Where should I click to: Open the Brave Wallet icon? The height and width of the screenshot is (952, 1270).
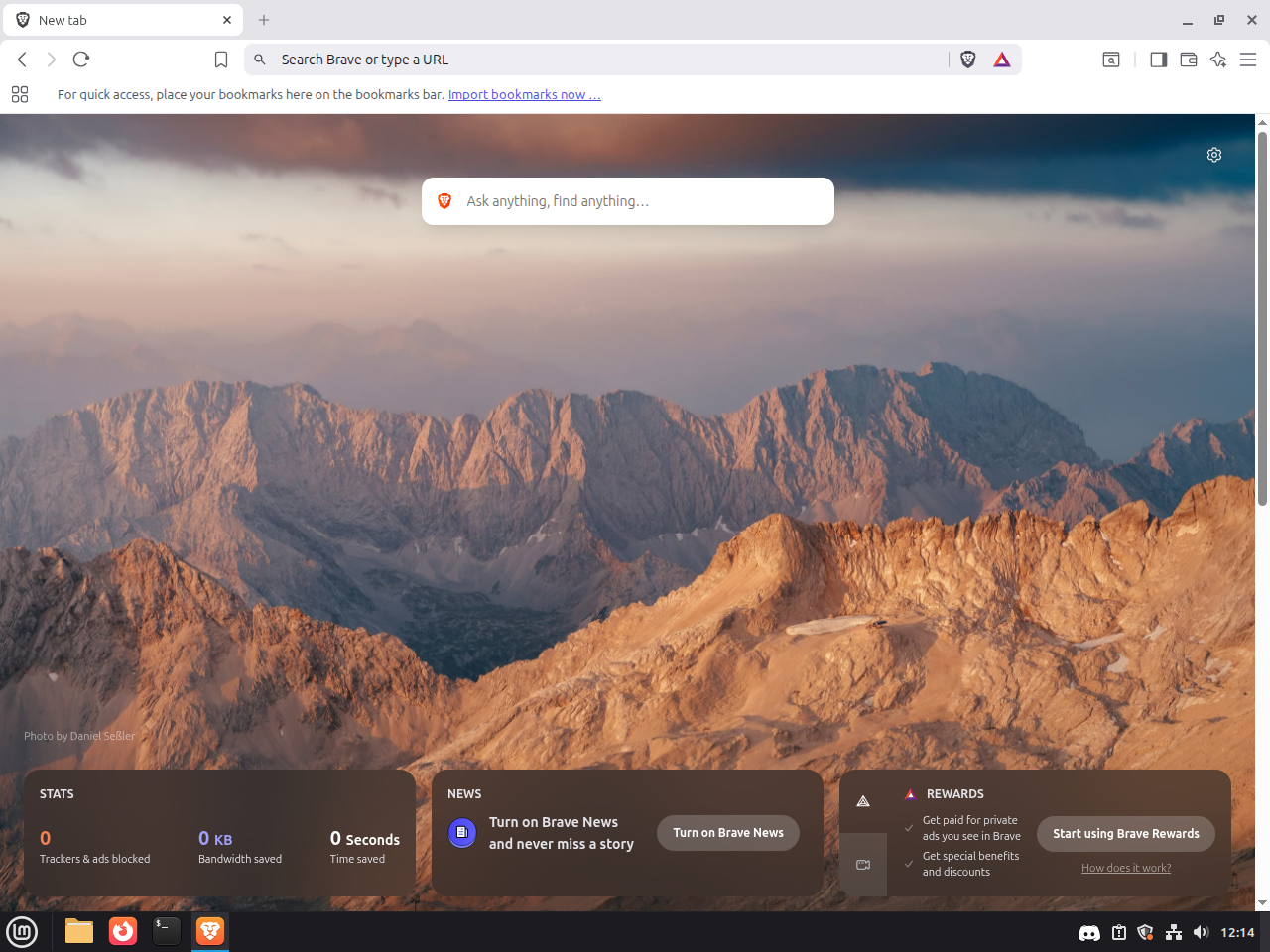tap(1188, 59)
